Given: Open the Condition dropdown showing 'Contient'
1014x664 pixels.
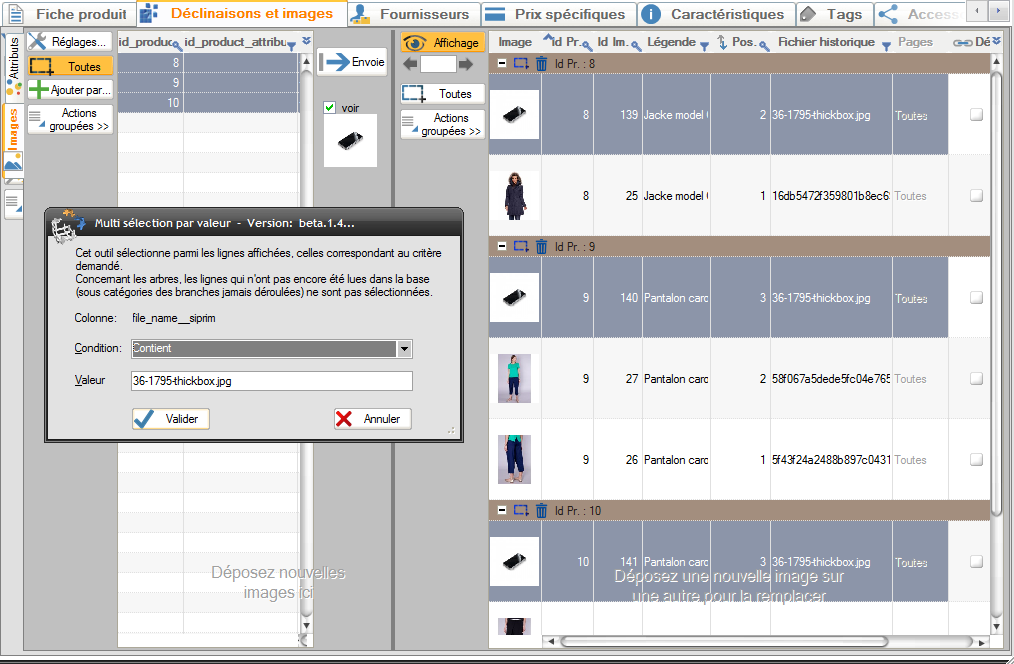Looking at the screenshot, I should click(x=404, y=349).
